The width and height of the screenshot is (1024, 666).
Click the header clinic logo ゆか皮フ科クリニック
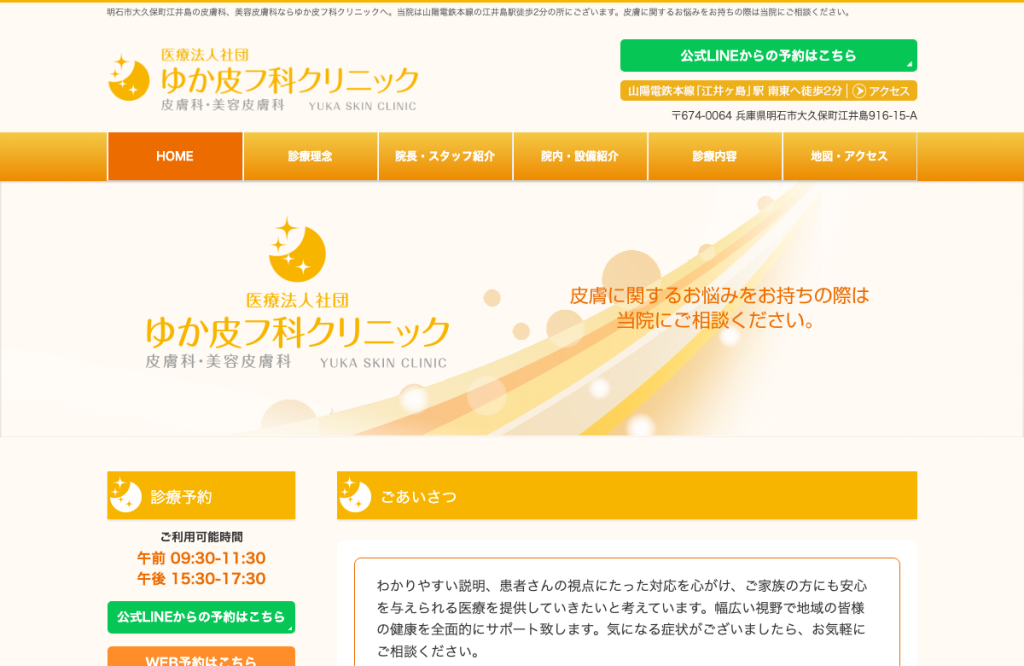pos(263,80)
